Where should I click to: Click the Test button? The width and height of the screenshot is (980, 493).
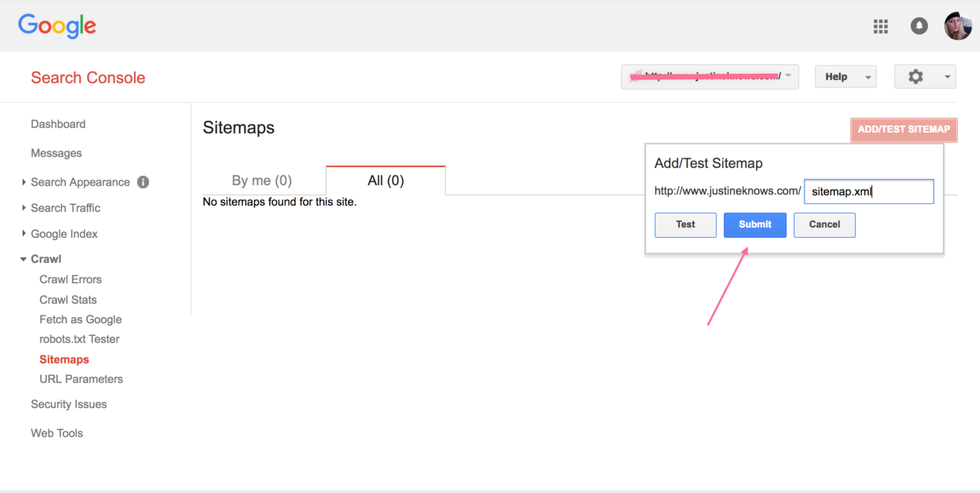686,225
